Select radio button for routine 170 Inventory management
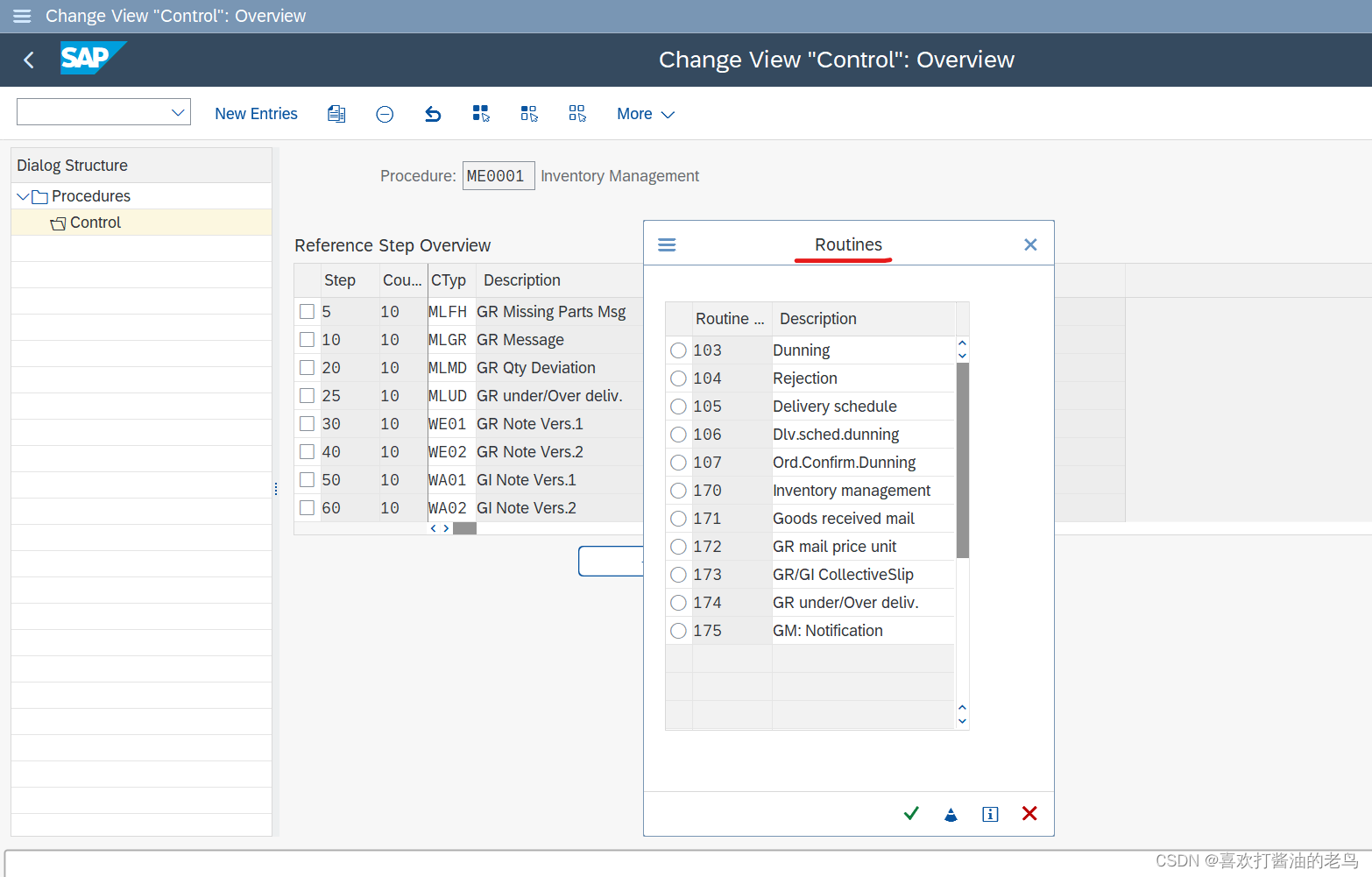The width and height of the screenshot is (1372, 877). [x=678, y=490]
